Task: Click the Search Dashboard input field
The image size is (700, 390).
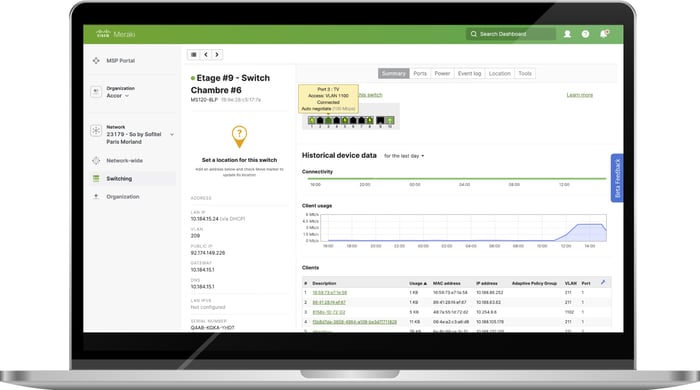Action: coord(511,34)
